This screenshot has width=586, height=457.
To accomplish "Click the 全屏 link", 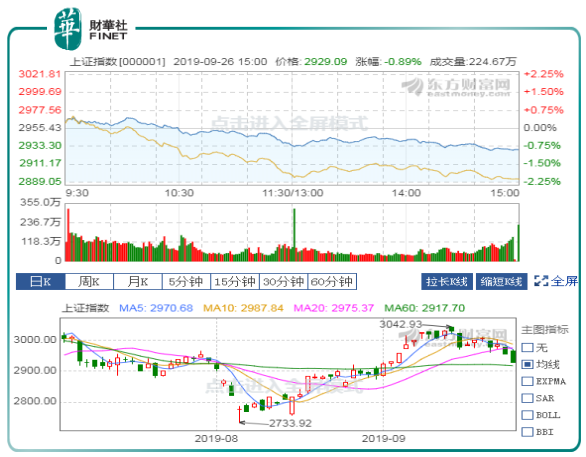I will [564, 281].
